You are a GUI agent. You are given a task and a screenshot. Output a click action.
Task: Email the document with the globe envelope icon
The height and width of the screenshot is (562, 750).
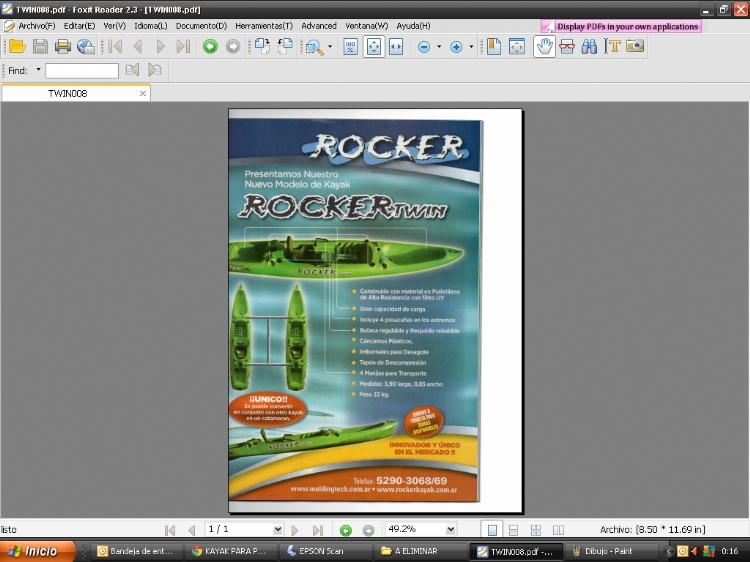click(86, 46)
